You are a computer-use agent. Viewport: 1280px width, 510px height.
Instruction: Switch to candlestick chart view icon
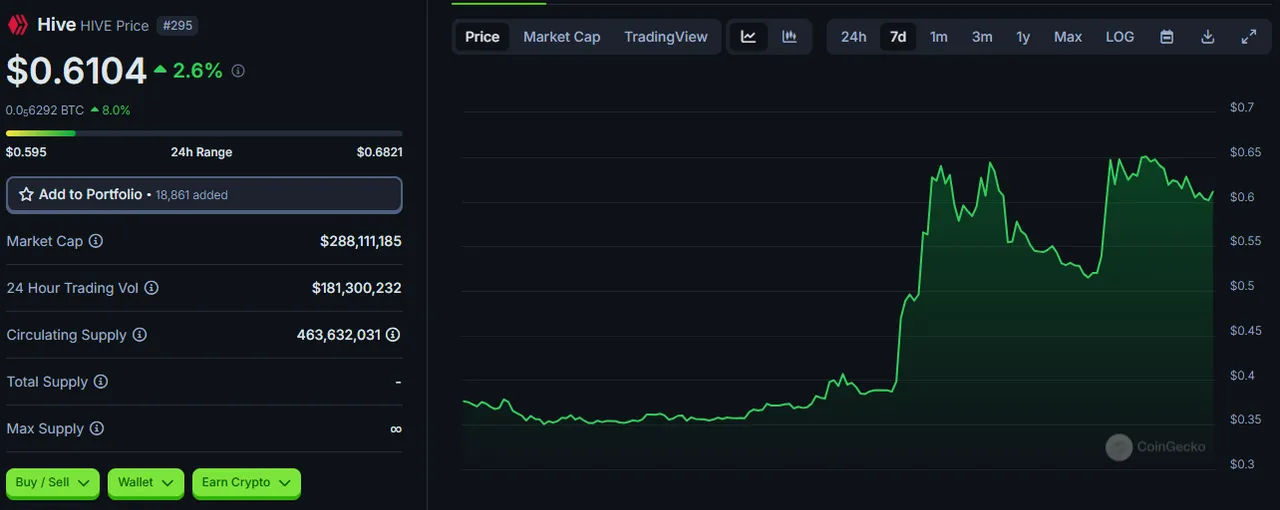[789, 37]
